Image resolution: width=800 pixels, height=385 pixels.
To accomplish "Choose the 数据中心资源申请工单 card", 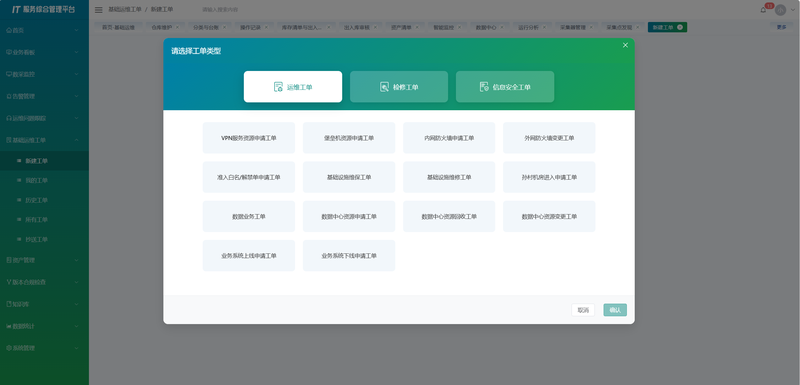I will (x=349, y=216).
